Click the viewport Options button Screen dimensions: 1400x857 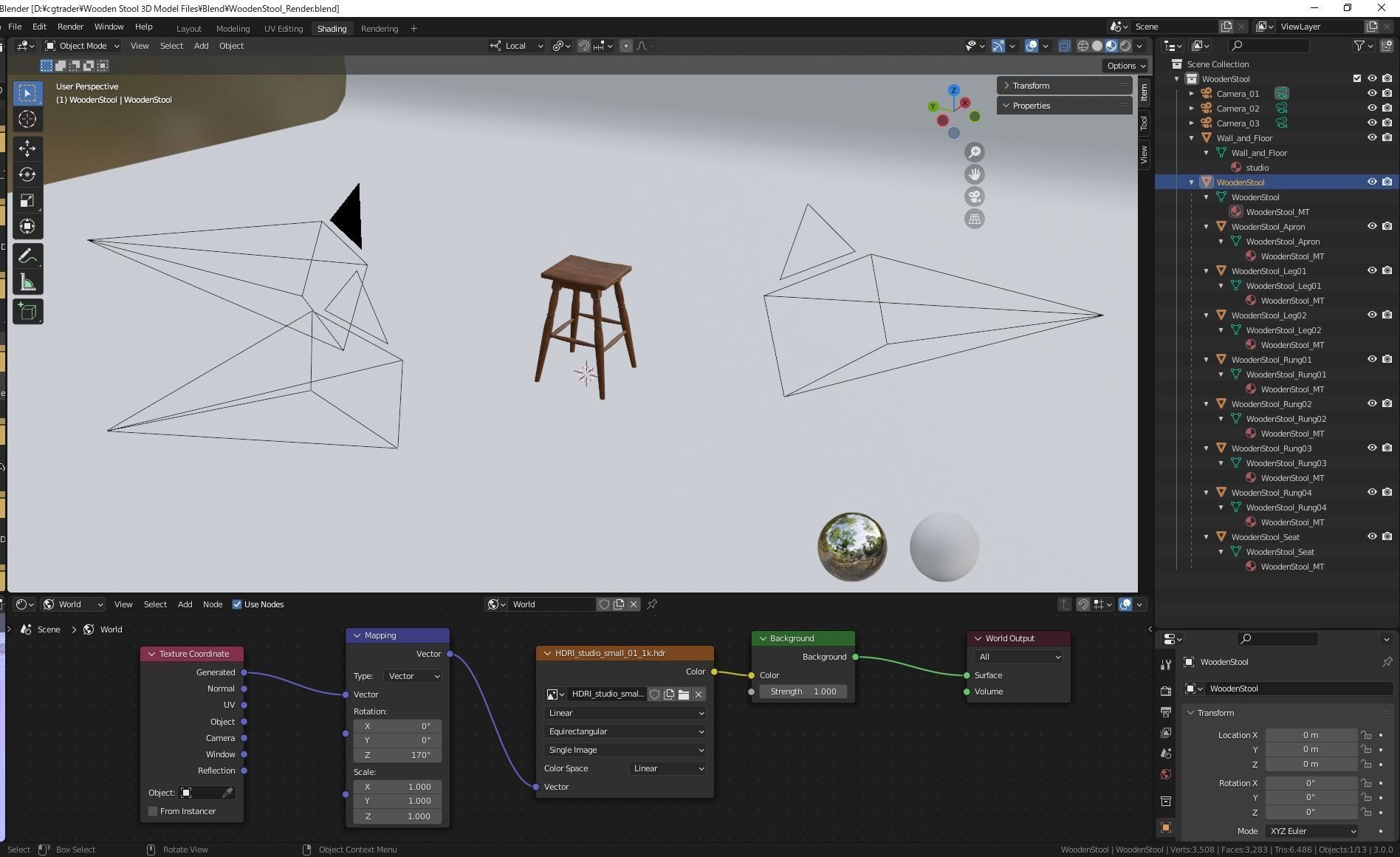pos(1125,66)
